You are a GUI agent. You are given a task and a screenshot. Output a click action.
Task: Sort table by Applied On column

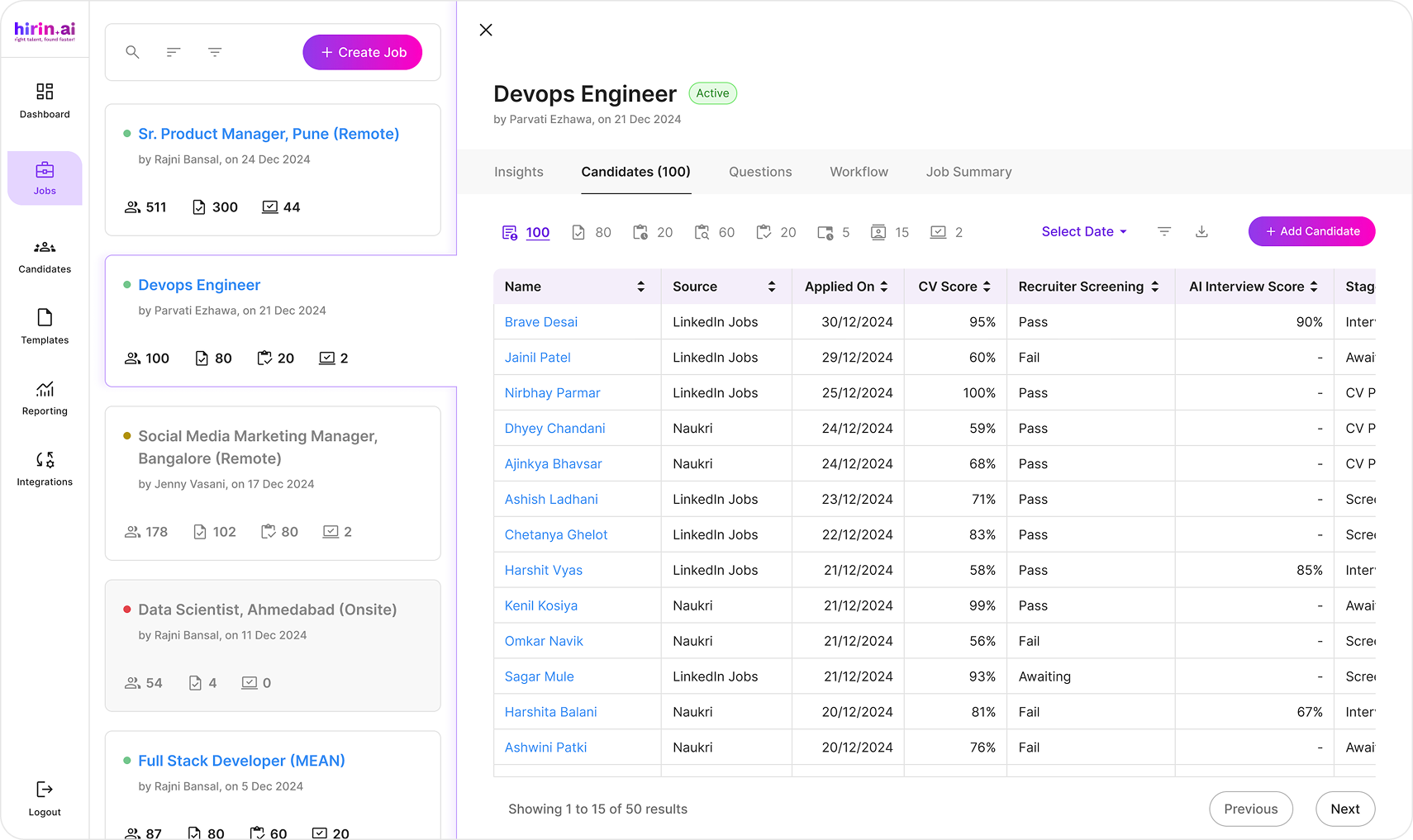884,287
